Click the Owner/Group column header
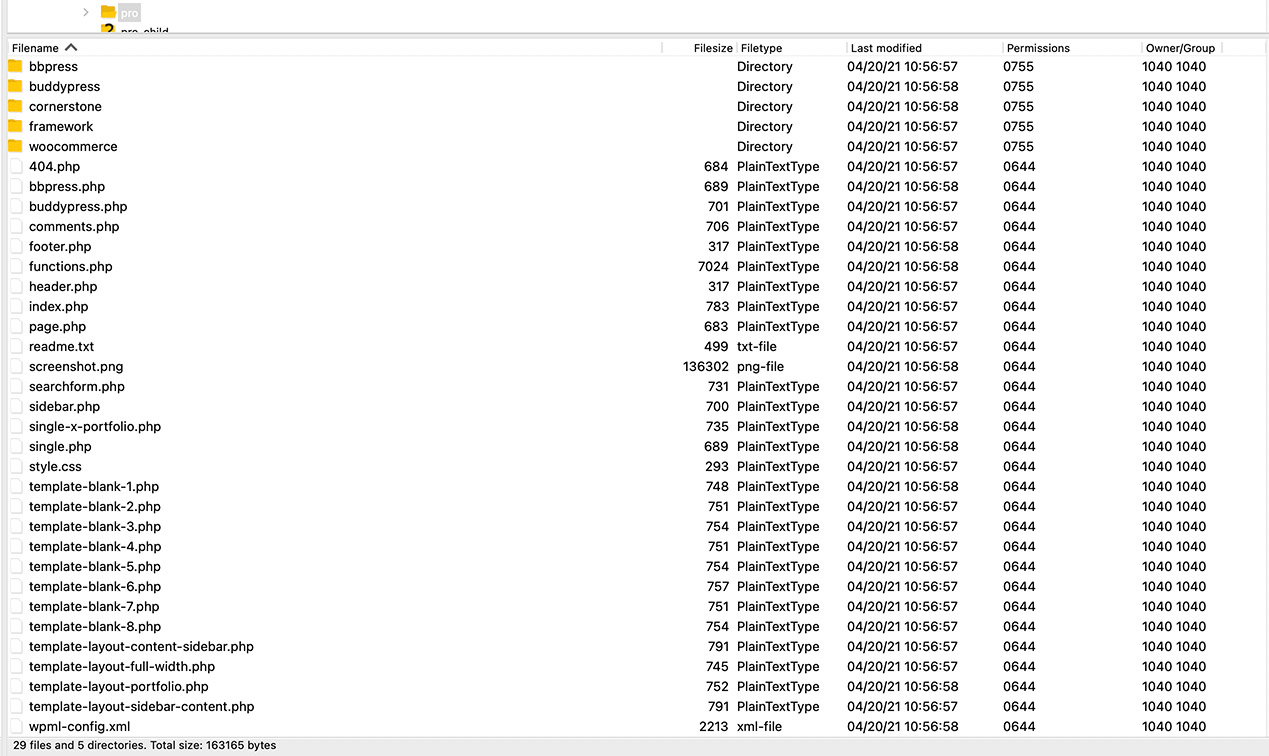The height and width of the screenshot is (756, 1269). 1180,48
